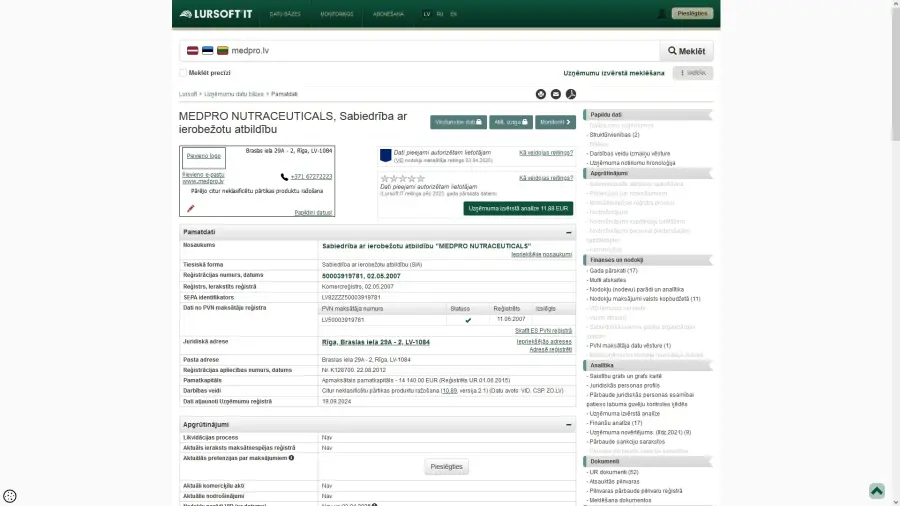This screenshot has height=506, width=900.
Task: Click the first Kā veidojas reitings link
Action: [546, 153]
